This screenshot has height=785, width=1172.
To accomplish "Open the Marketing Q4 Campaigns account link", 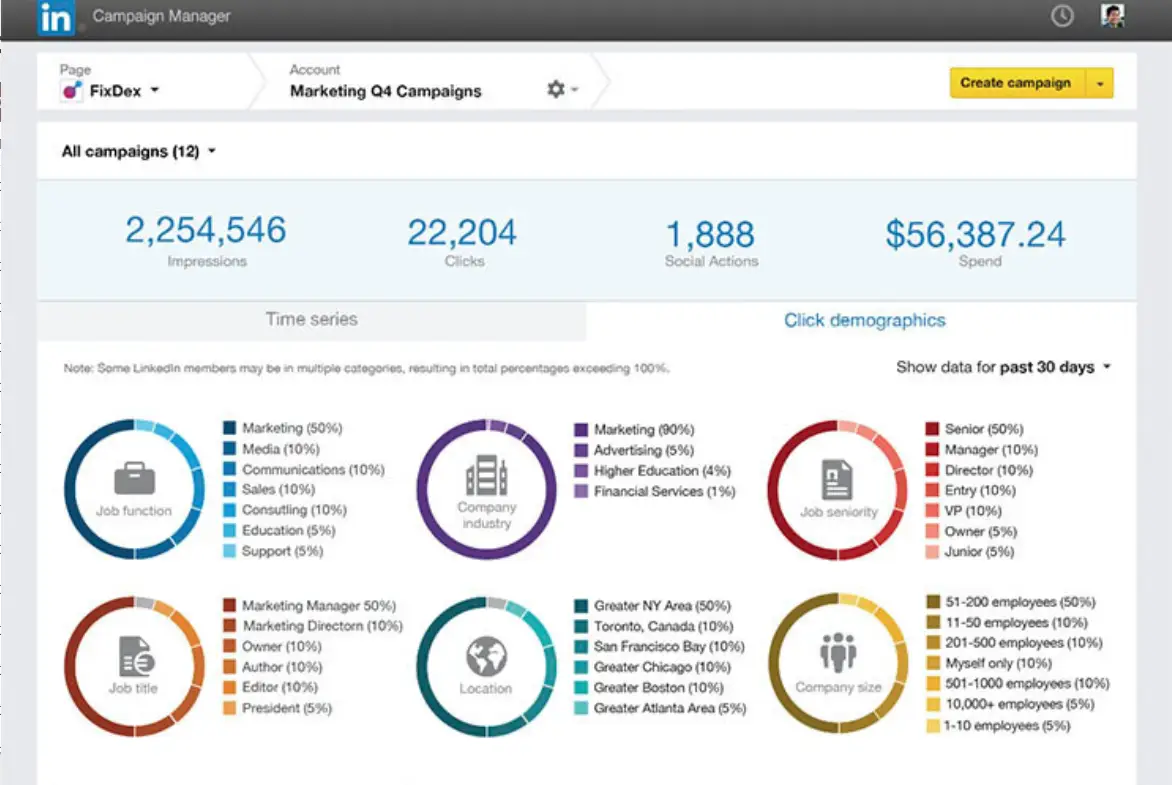I will (385, 91).
